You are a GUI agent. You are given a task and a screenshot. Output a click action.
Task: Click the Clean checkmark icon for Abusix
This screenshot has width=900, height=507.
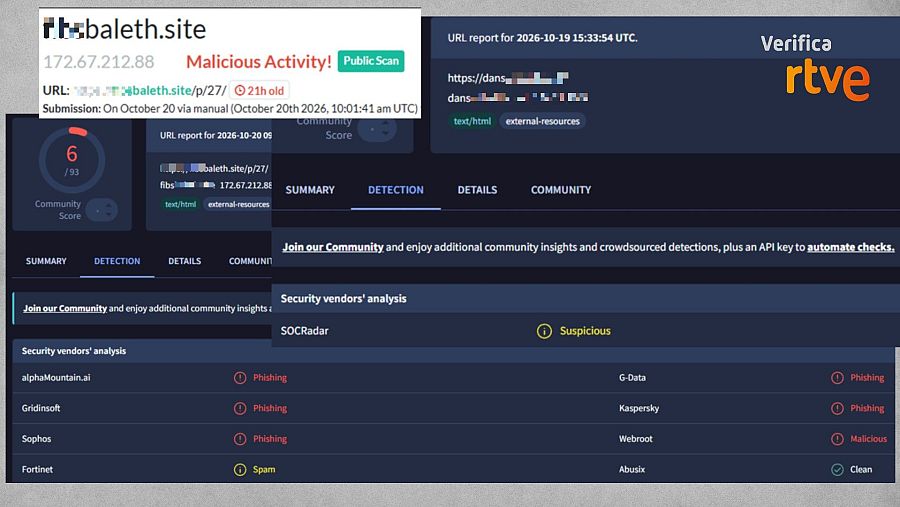click(837, 470)
